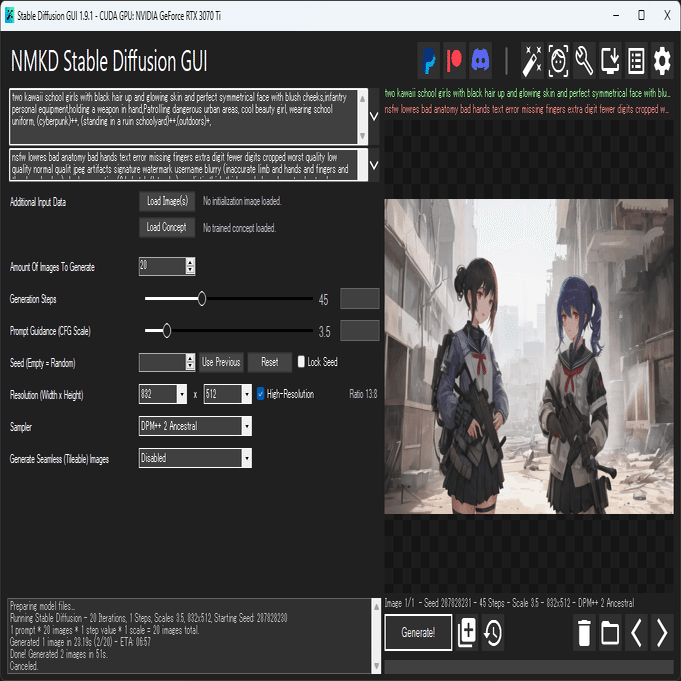Open the output folder icon
Viewport: 681px width, 681px height.
(x=610, y=632)
